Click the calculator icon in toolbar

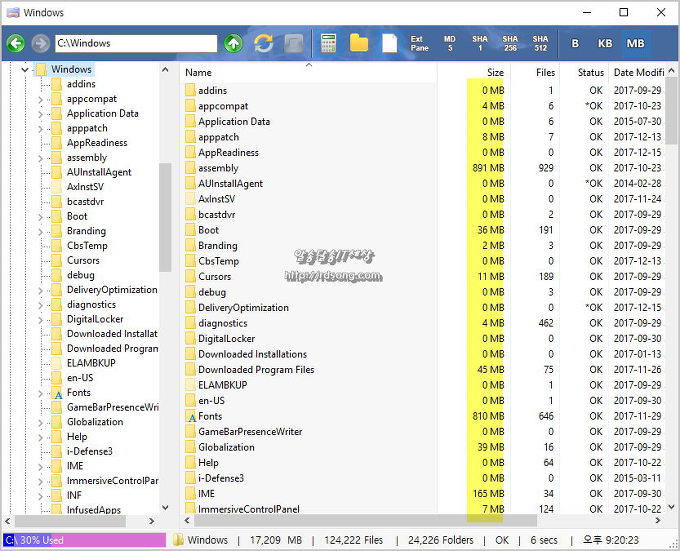(x=328, y=43)
